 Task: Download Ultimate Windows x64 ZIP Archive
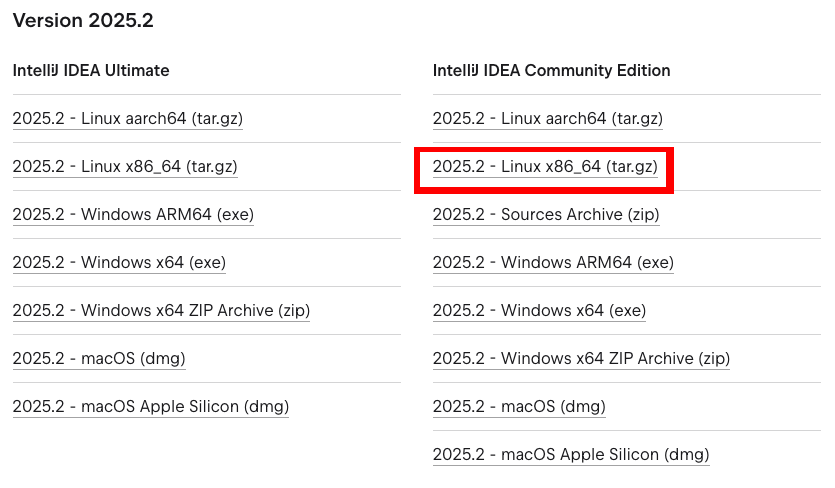tap(161, 311)
